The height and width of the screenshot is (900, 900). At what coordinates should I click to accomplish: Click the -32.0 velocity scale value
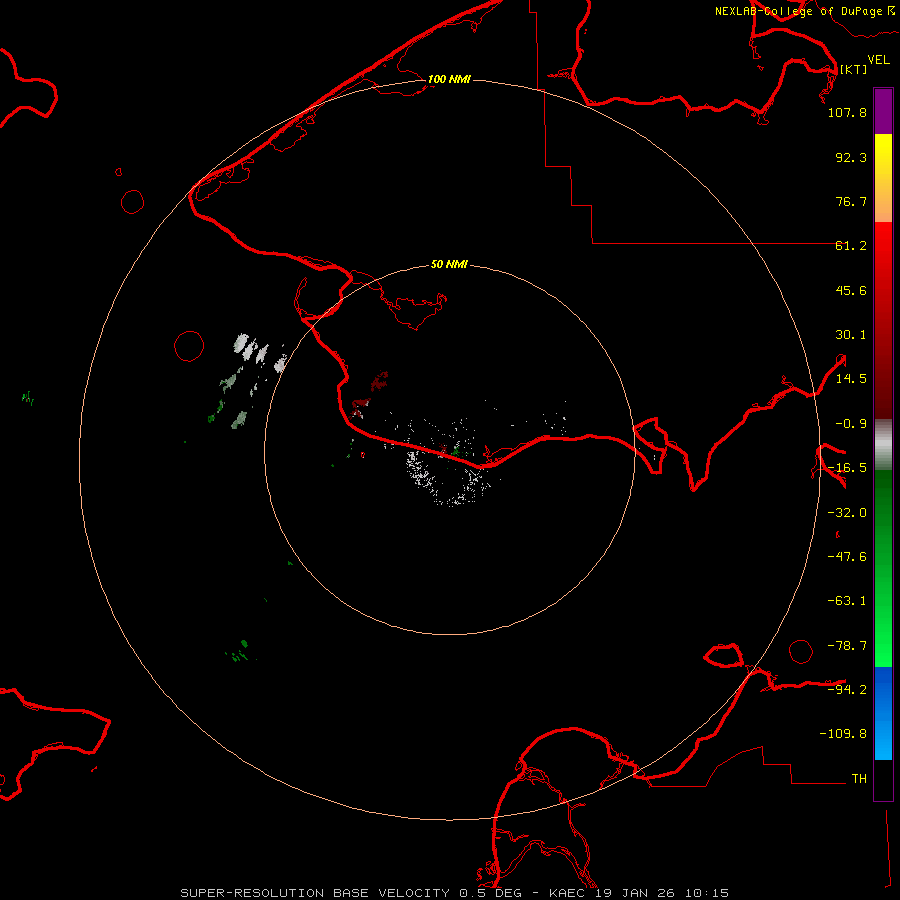[847, 513]
